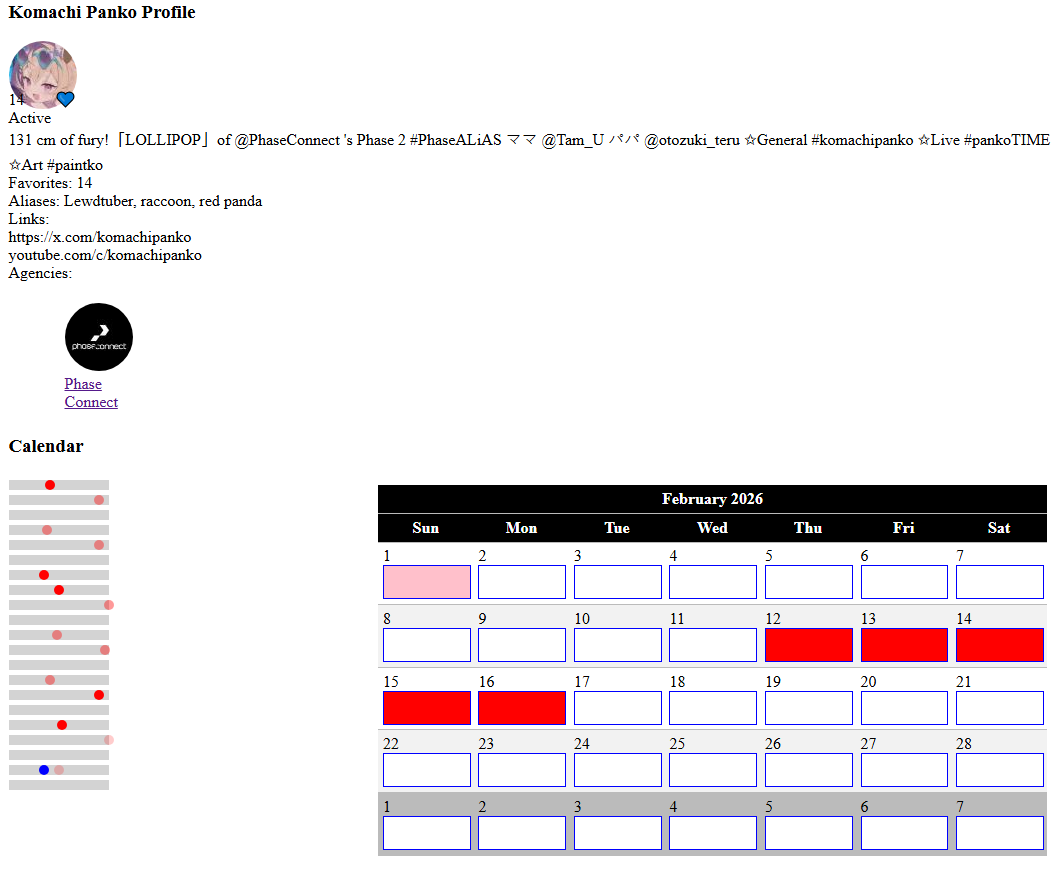The width and height of the screenshot is (1061, 870).
Task: Select the February 26 calendar cell
Action: [809, 770]
